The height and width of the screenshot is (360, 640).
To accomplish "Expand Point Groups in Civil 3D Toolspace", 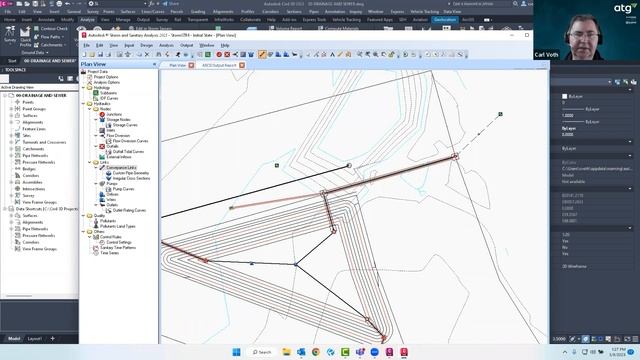I will pyautogui.click(x=11, y=109).
